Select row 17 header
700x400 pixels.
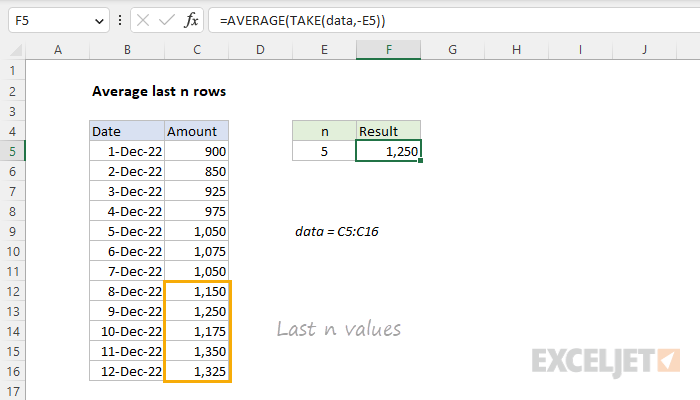coord(12,391)
